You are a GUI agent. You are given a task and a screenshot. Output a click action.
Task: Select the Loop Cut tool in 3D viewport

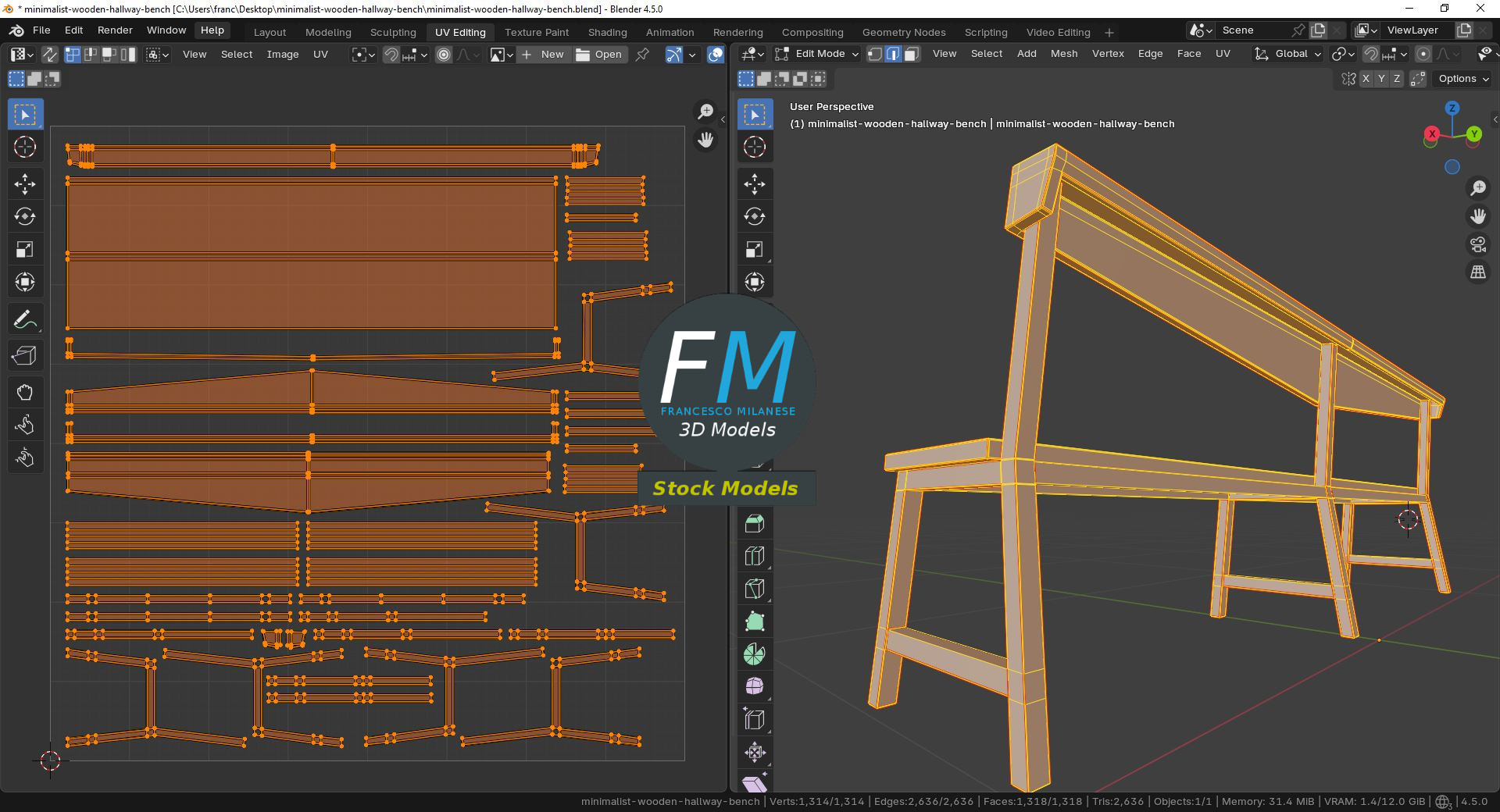tap(755, 556)
